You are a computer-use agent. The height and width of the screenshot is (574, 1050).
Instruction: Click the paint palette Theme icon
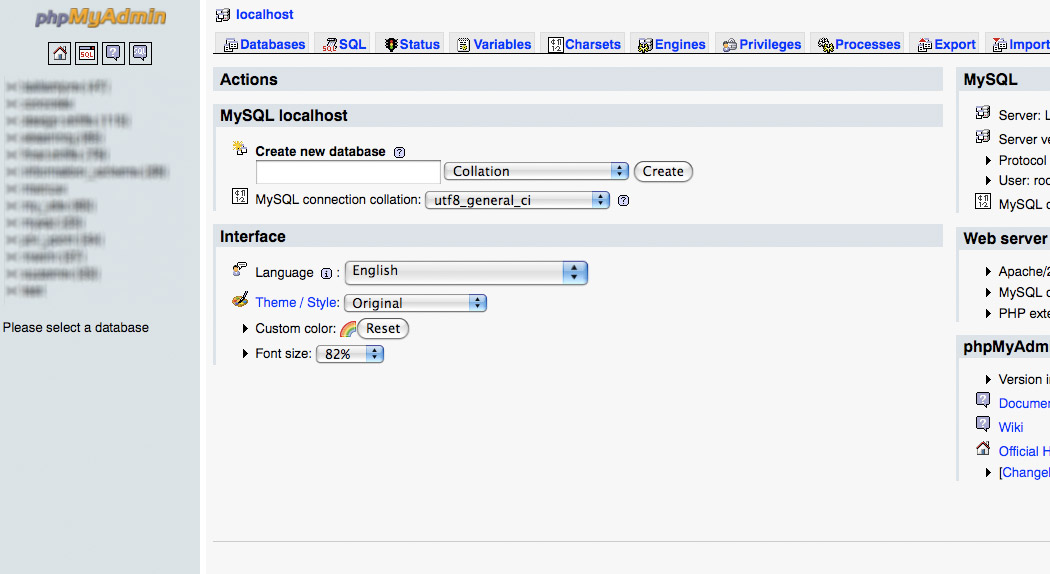240,300
